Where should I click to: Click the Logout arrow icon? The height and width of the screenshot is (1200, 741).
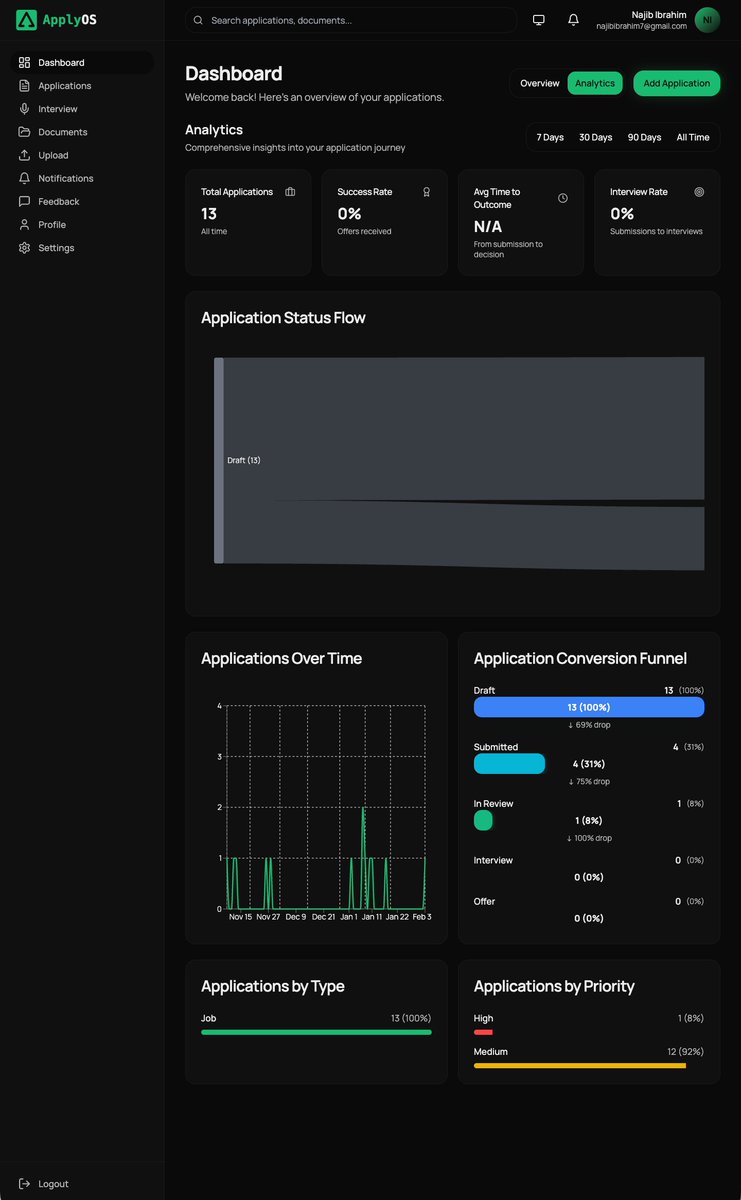click(x=25, y=1184)
